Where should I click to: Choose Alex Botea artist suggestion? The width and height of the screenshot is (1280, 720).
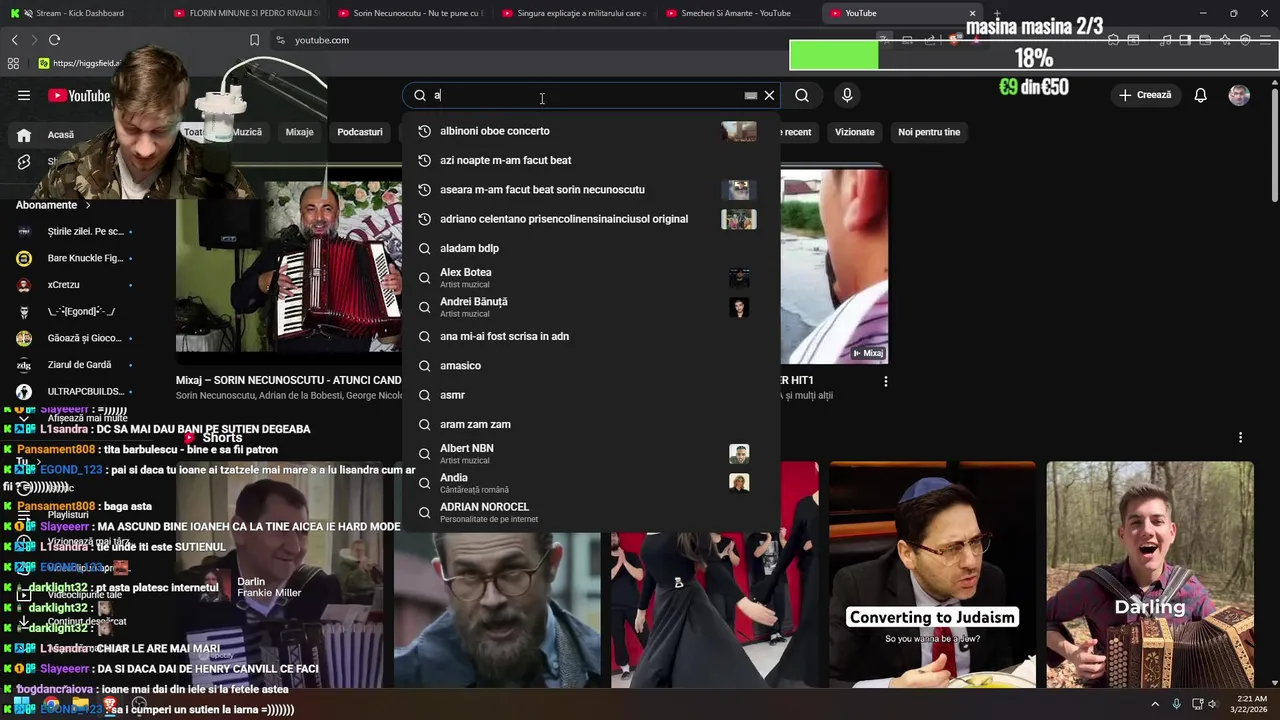click(x=590, y=278)
